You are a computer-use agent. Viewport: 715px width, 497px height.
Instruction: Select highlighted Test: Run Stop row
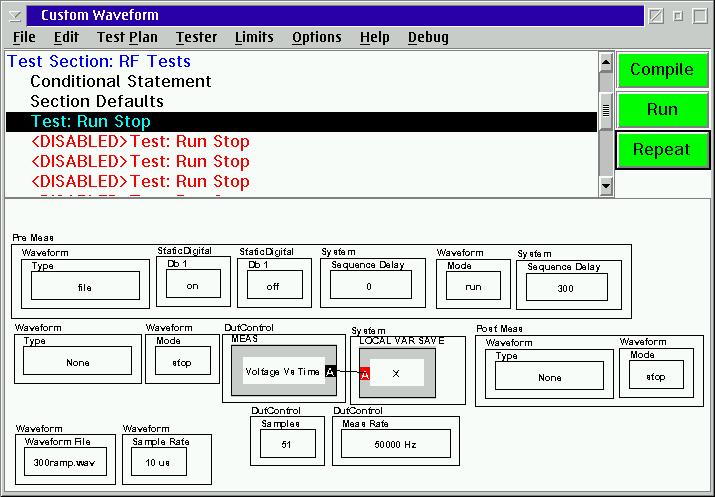pos(301,122)
